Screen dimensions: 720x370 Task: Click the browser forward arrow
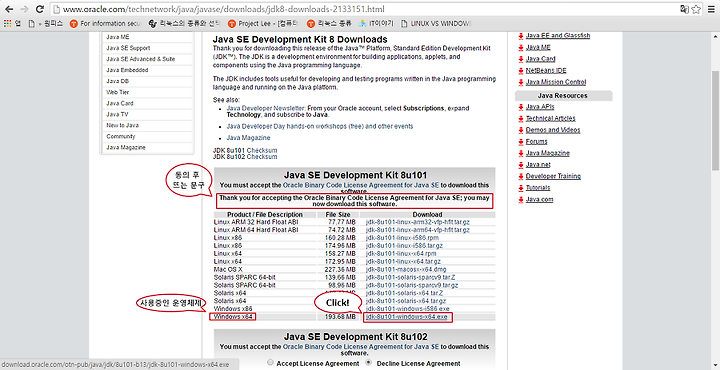(24, 9)
